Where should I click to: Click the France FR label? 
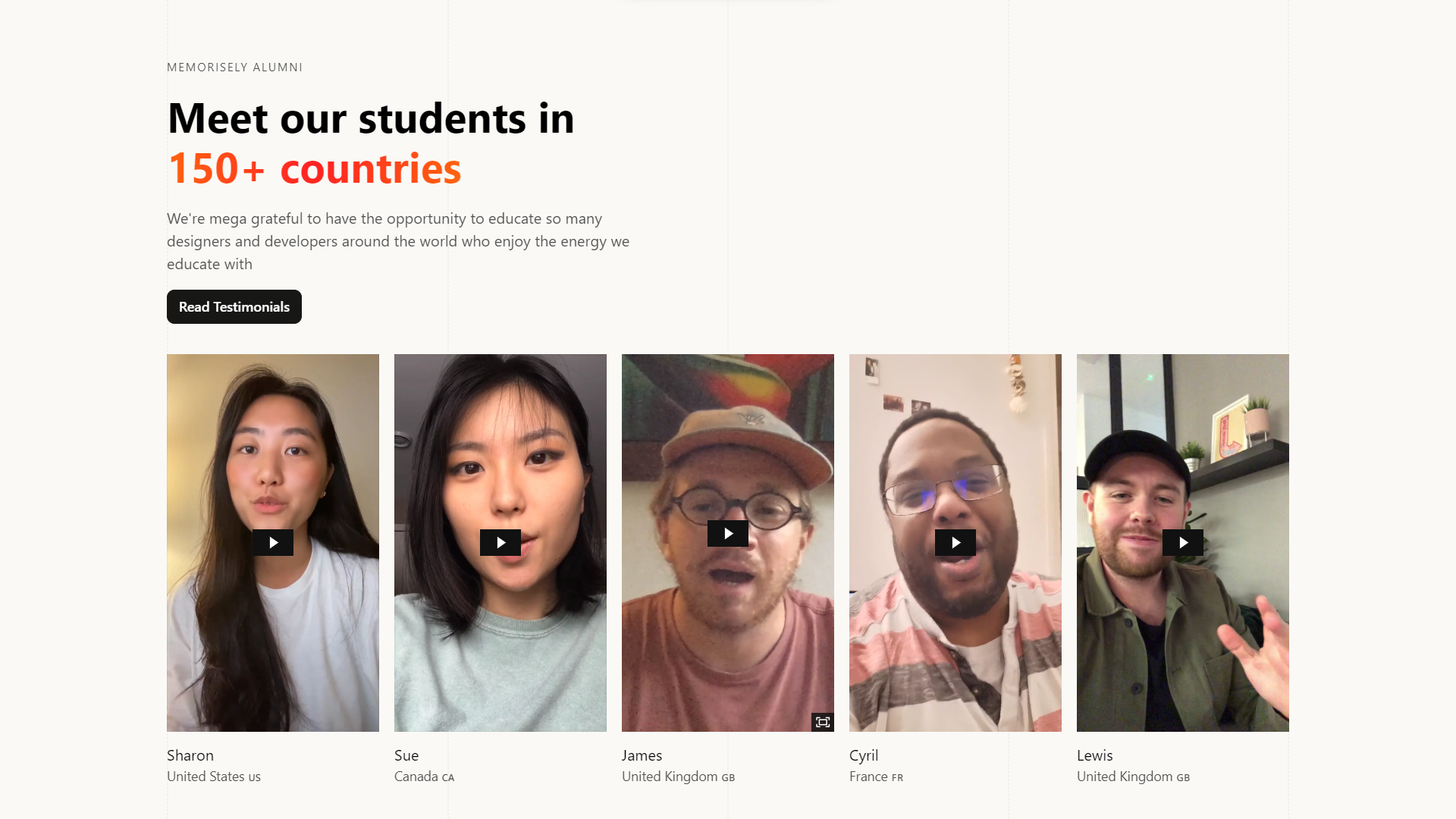tap(877, 777)
